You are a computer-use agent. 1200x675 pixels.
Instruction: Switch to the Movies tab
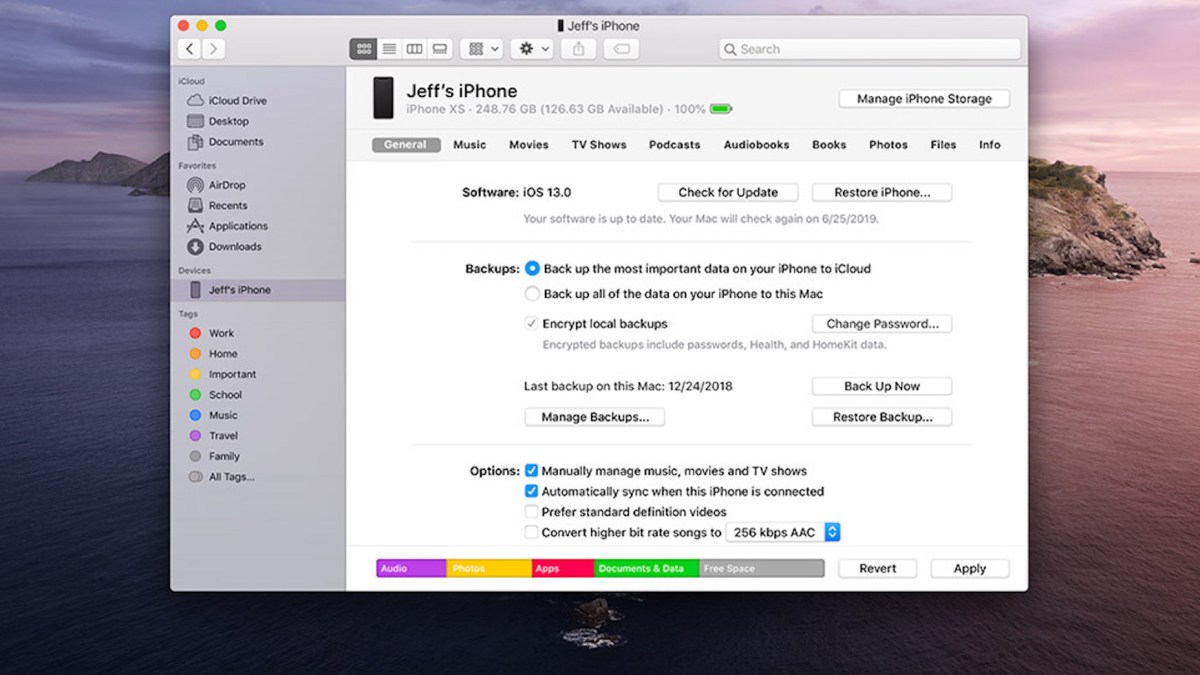pyautogui.click(x=529, y=145)
